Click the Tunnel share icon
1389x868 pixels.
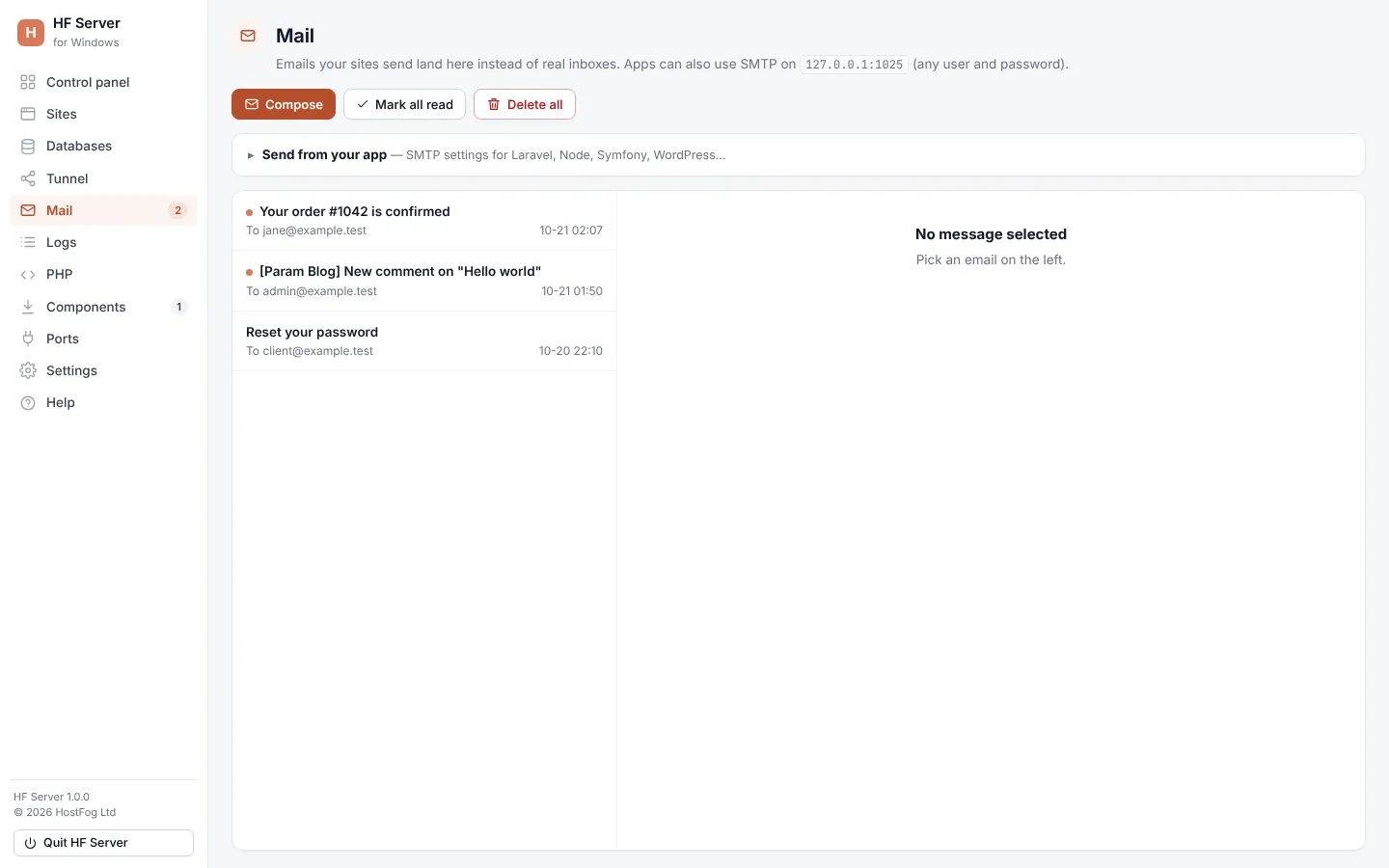28,178
